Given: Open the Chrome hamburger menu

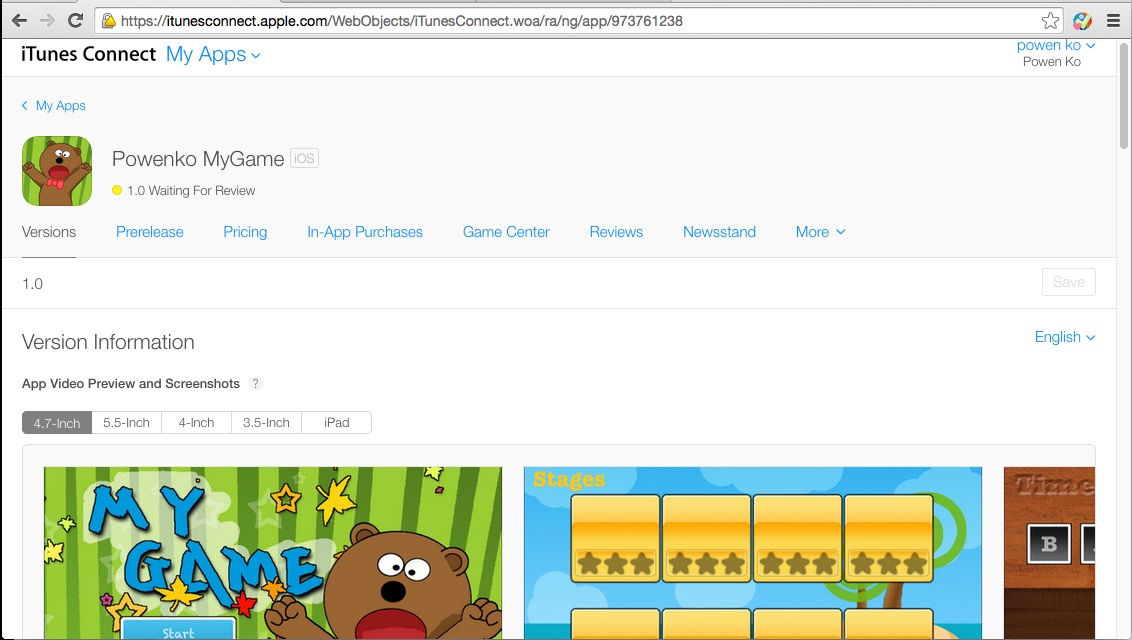Looking at the screenshot, I should pyautogui.click(x=1113, y=21).
